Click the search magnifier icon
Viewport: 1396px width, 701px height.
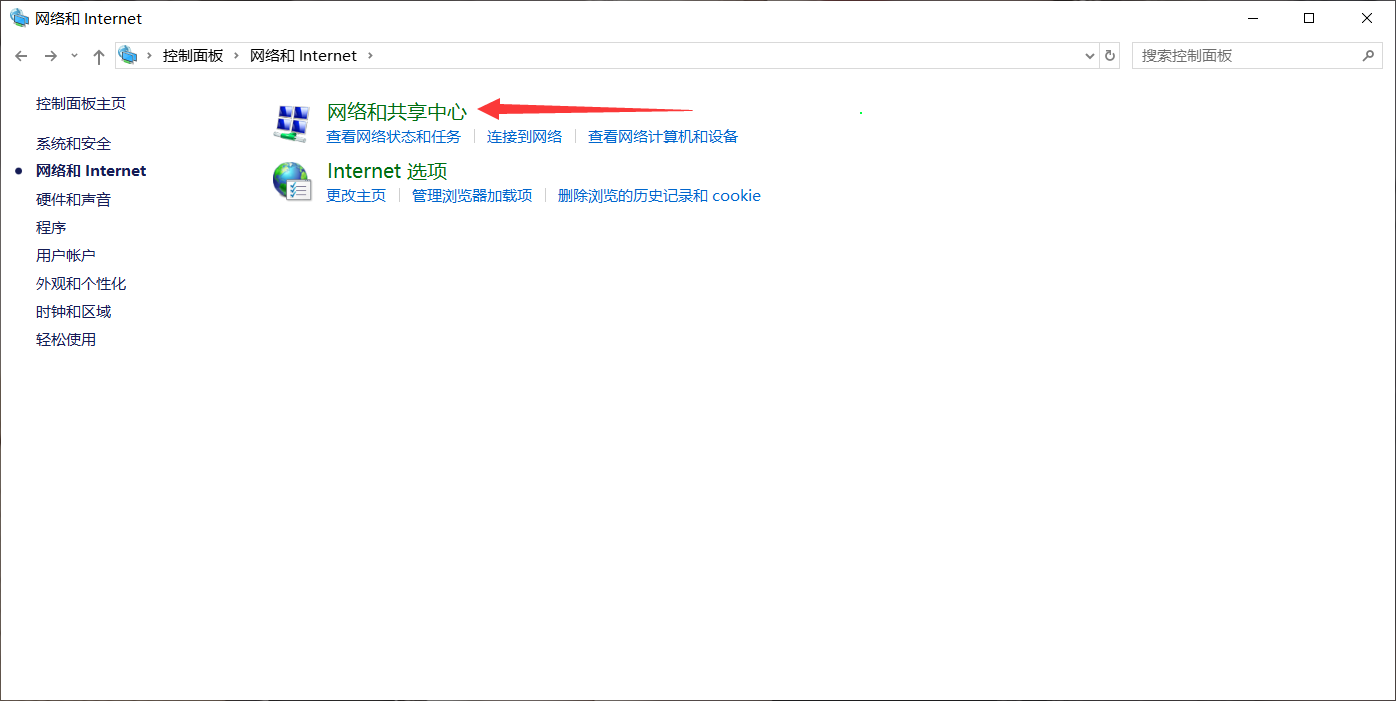click(1368, 55)
